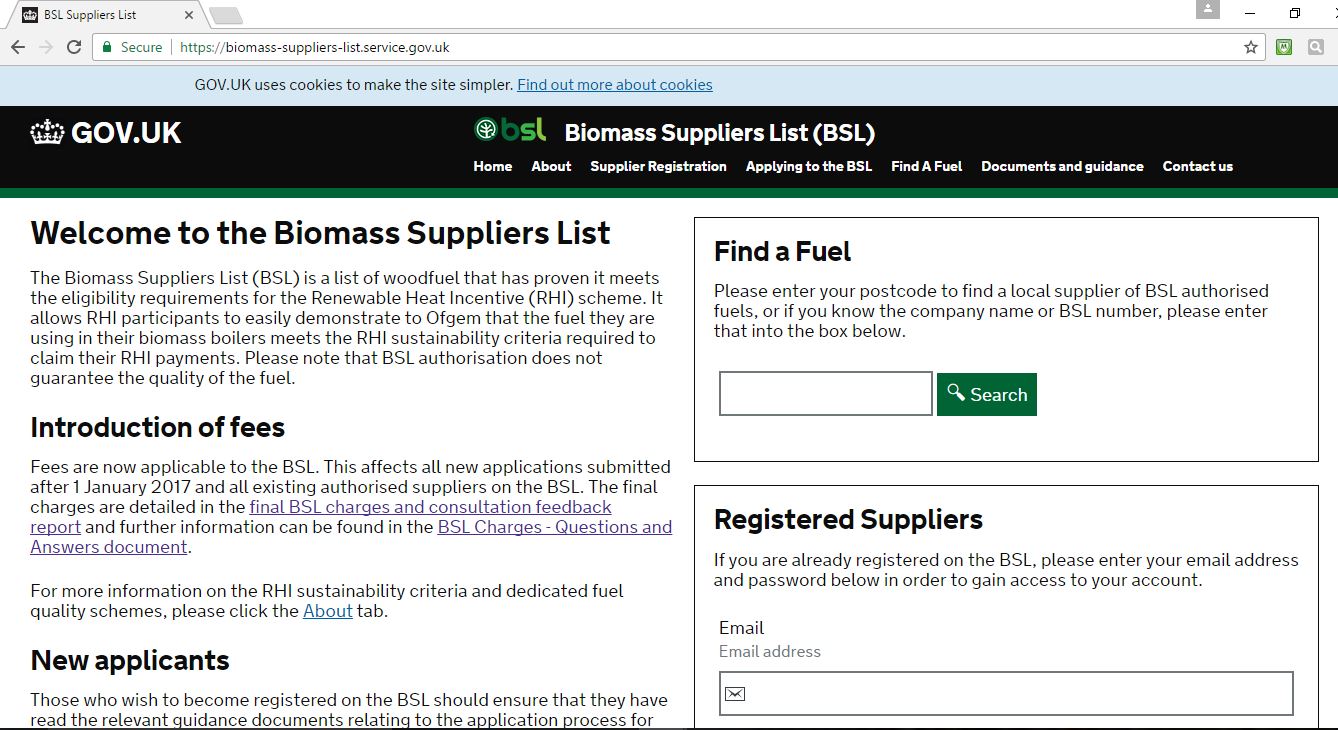1338x730 pixels.
Task: Open the Home menu item
Action: tap(493, 166)
